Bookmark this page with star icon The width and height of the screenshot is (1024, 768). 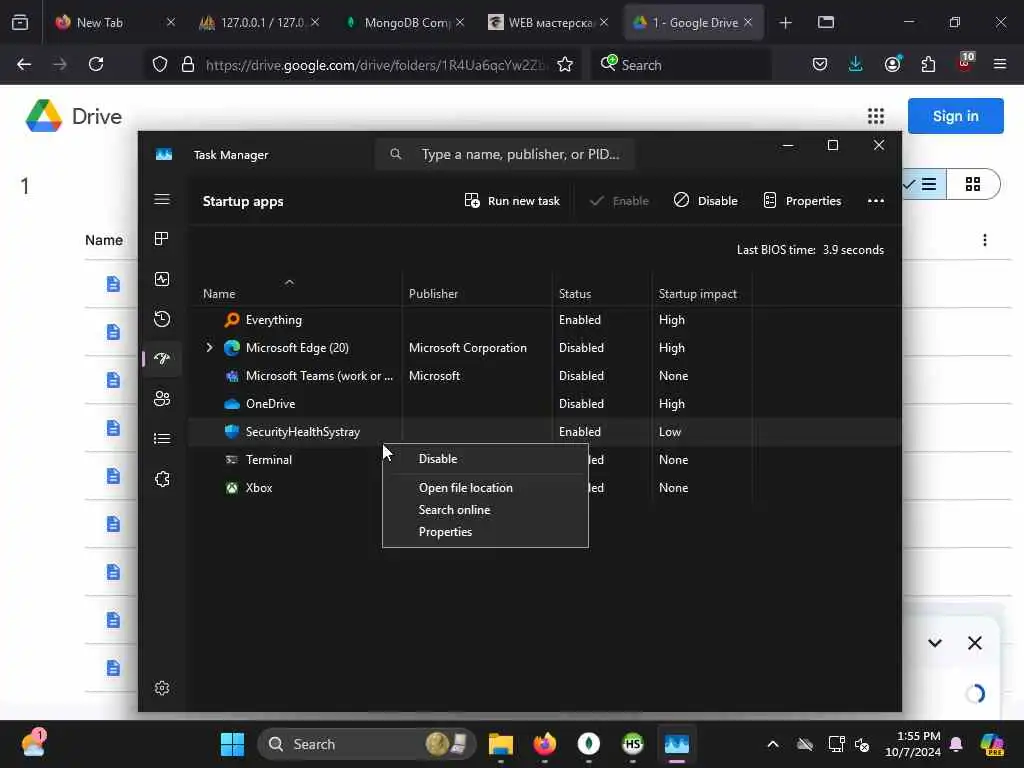[565, 65]
